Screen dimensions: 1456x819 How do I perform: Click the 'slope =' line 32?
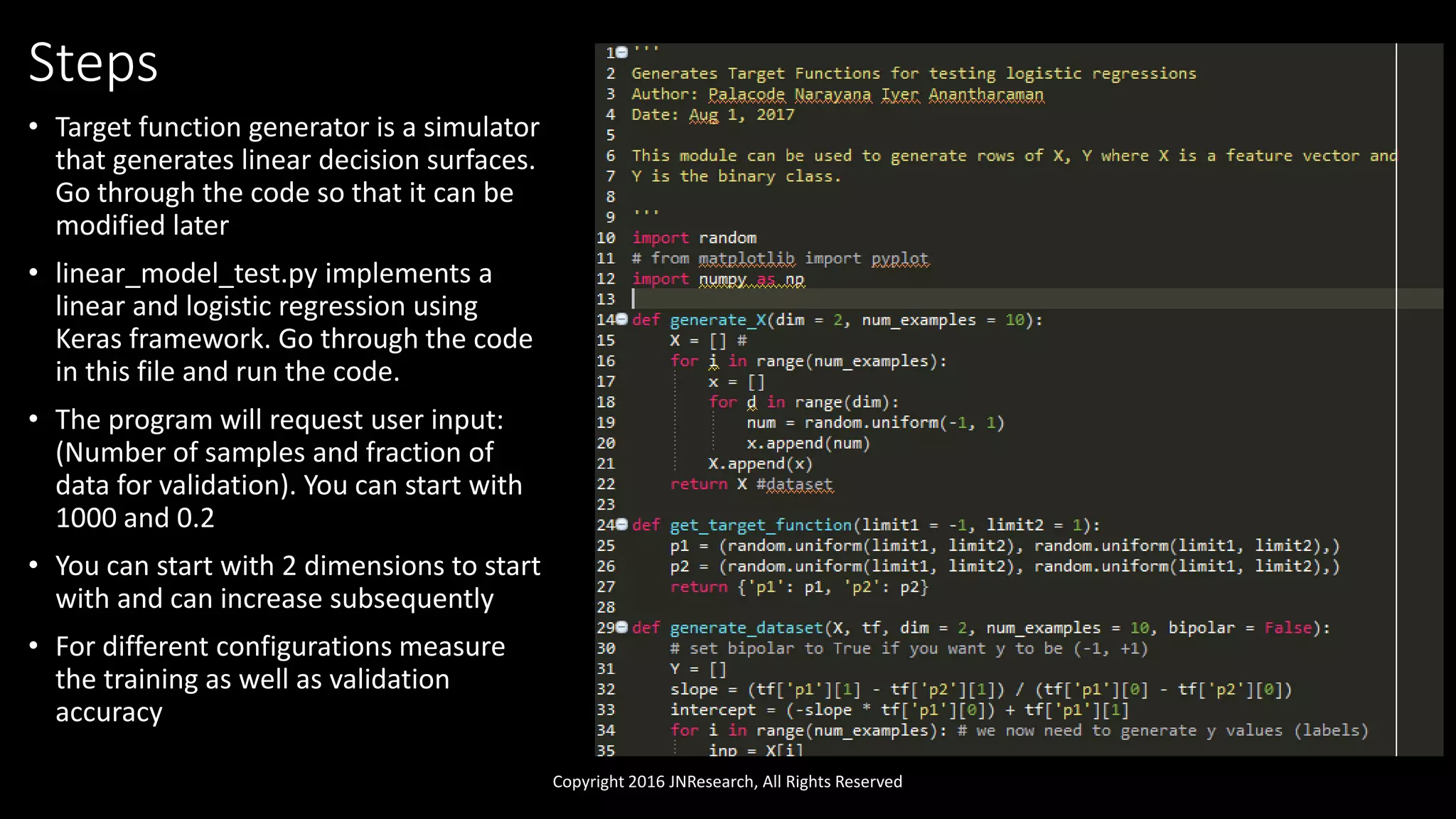click(x=981, y=690)
